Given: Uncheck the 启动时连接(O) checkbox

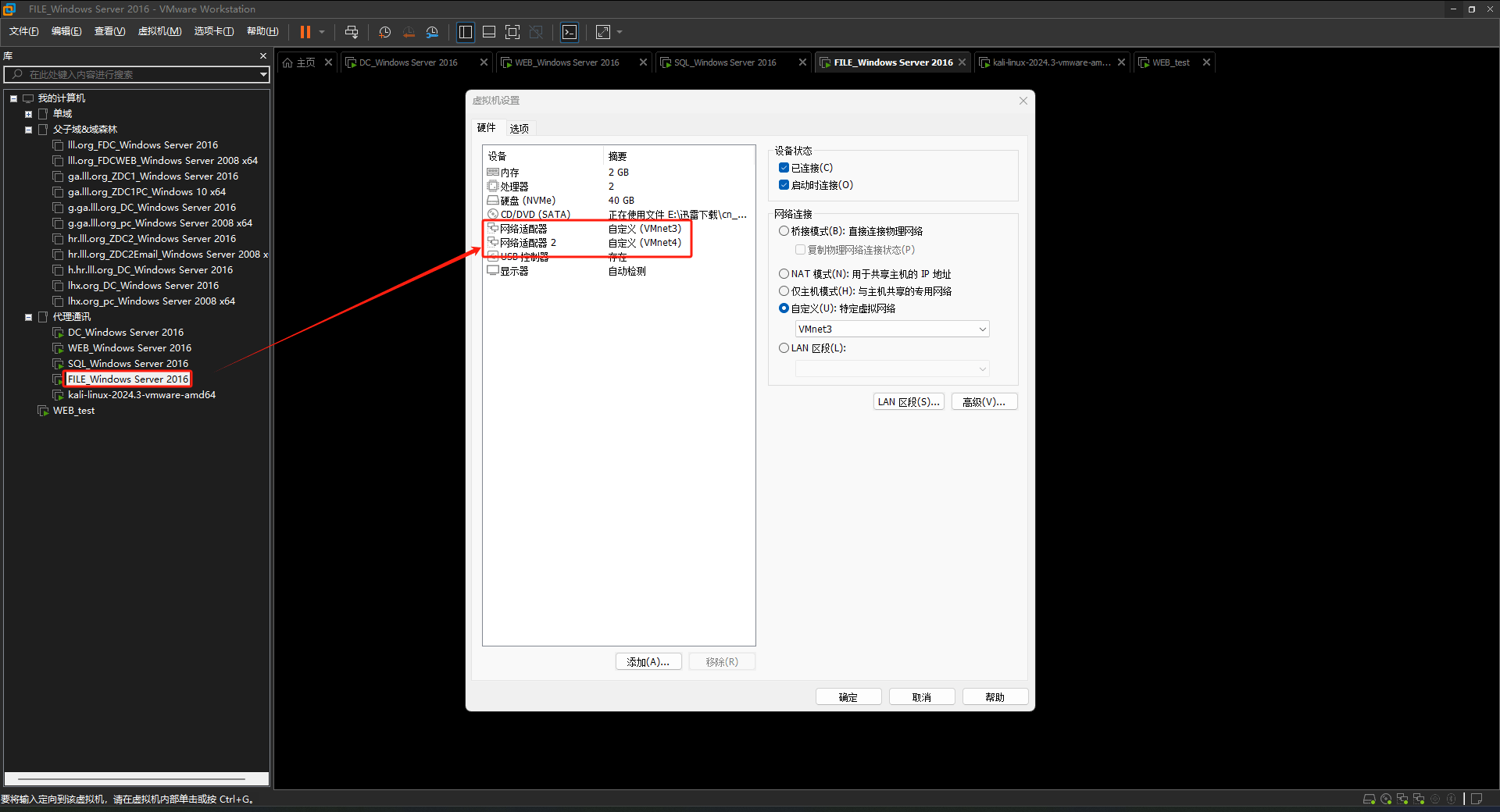Looking at the screenshot, I should [784, 185].
